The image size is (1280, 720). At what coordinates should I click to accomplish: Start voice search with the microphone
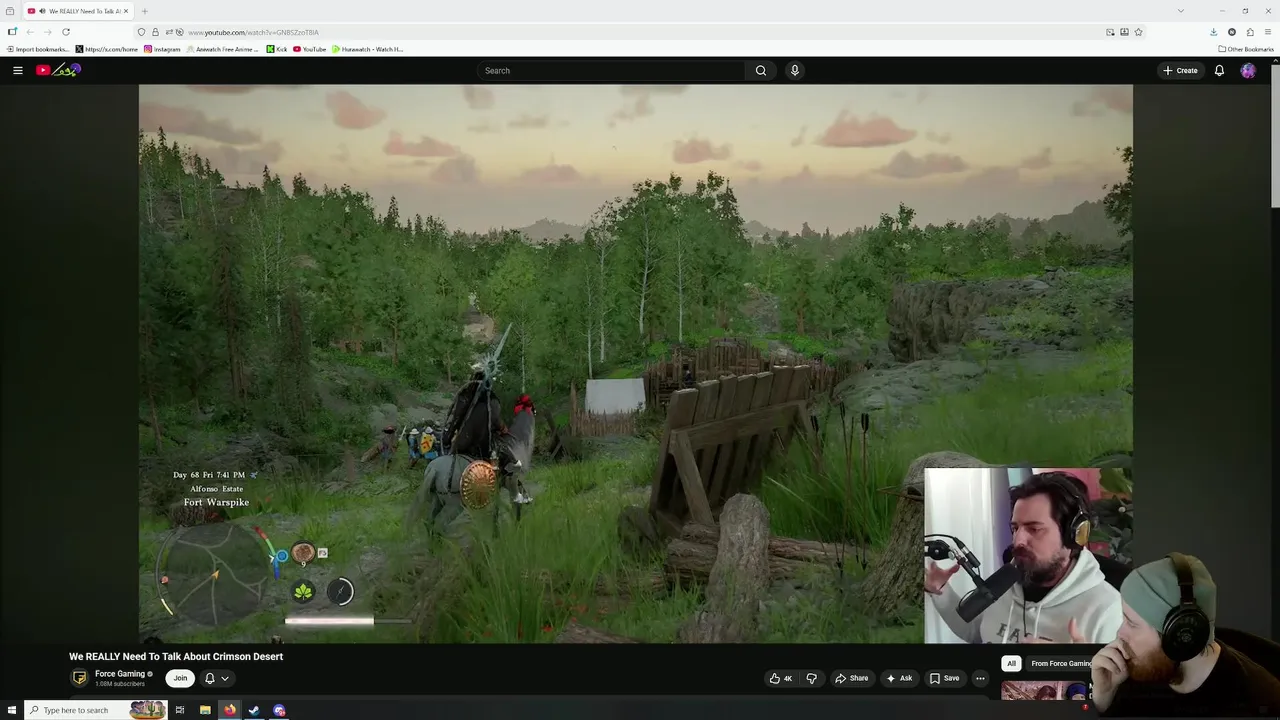[x=794, y=70]
